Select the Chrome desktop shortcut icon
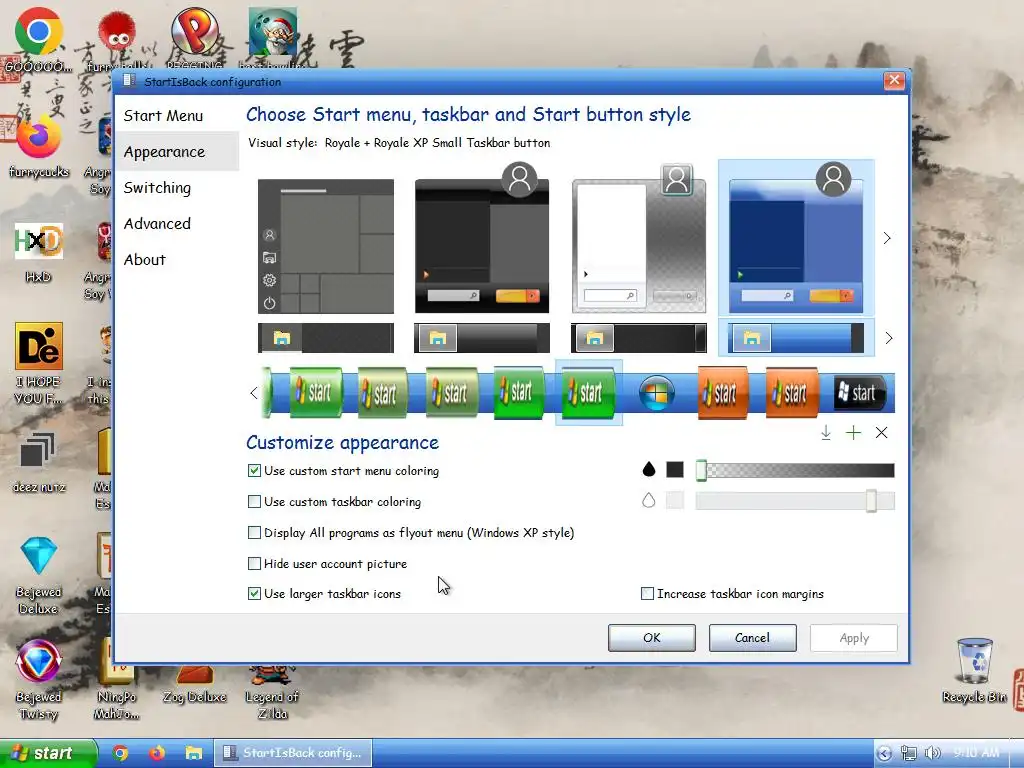 tap(39, 41)
